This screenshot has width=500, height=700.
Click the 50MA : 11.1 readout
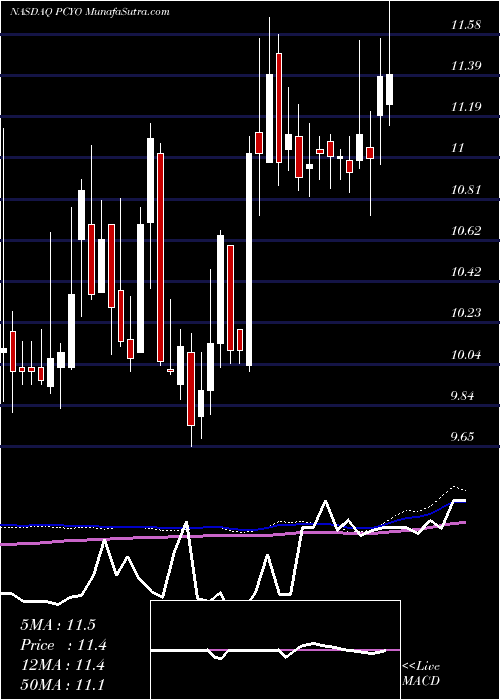(x=62, y=685)
